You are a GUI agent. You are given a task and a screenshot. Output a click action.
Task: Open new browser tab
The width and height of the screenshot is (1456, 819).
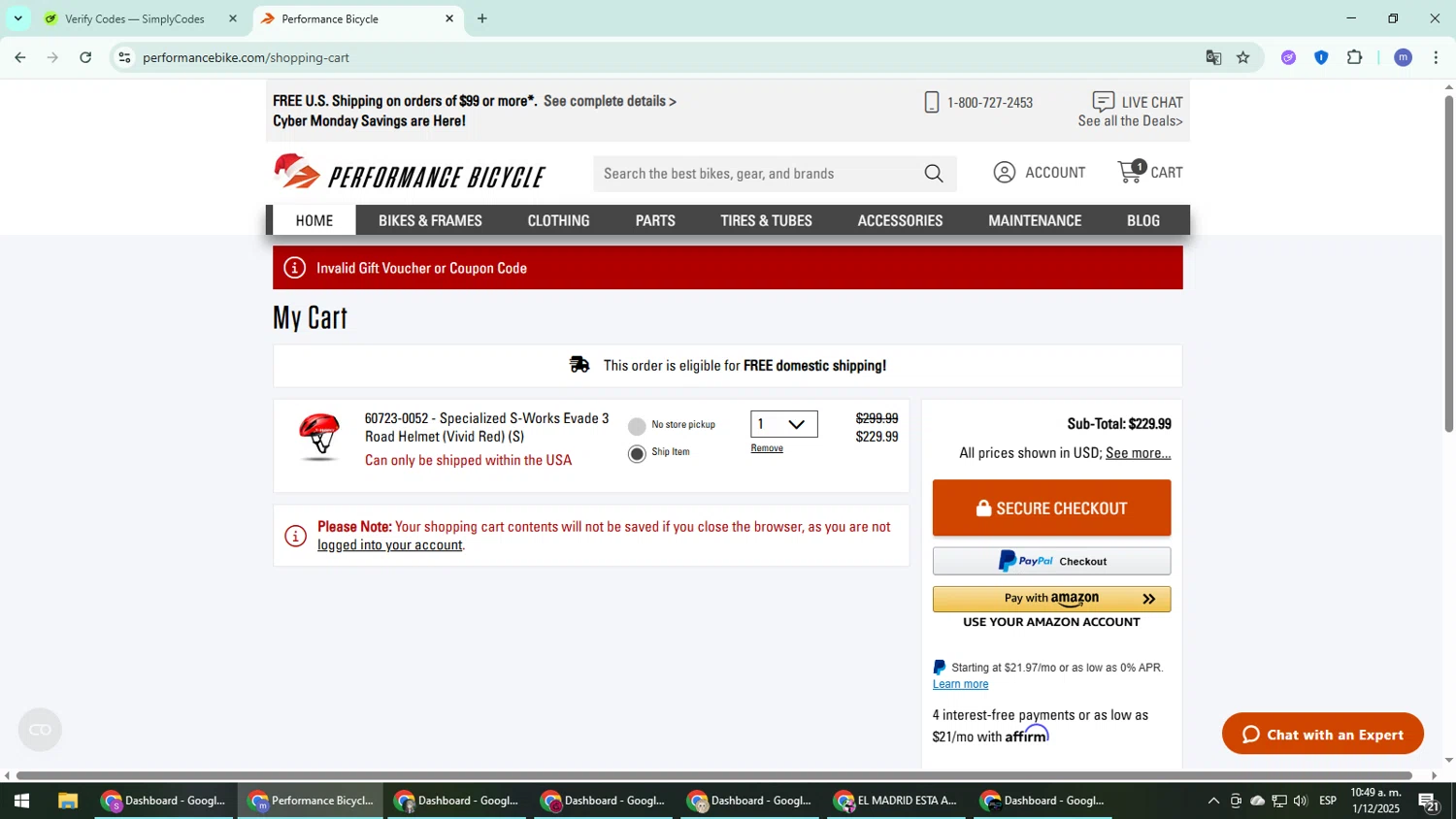click(x=481, y=18)
